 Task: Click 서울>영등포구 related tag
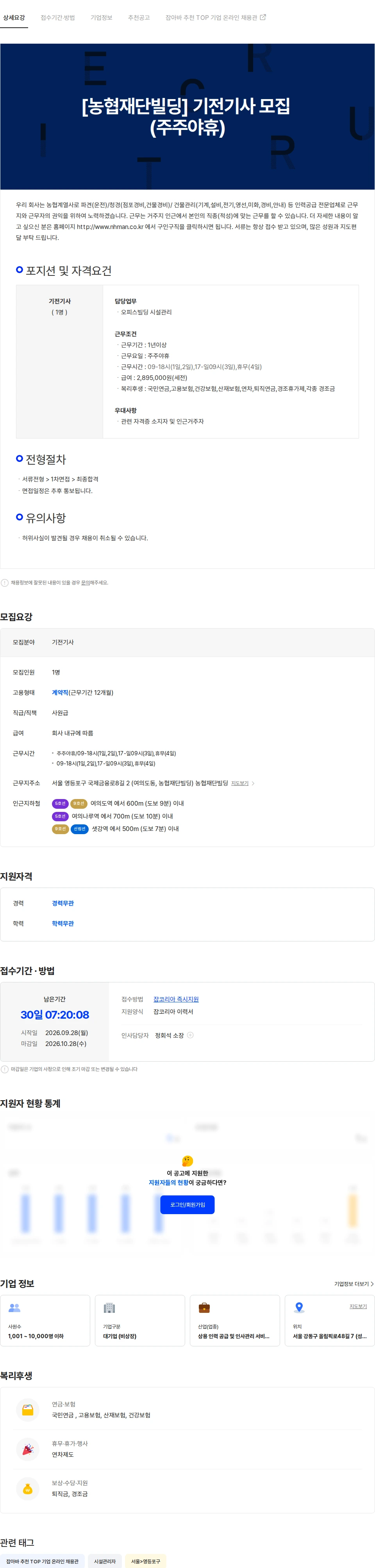tap(146, 1561)
